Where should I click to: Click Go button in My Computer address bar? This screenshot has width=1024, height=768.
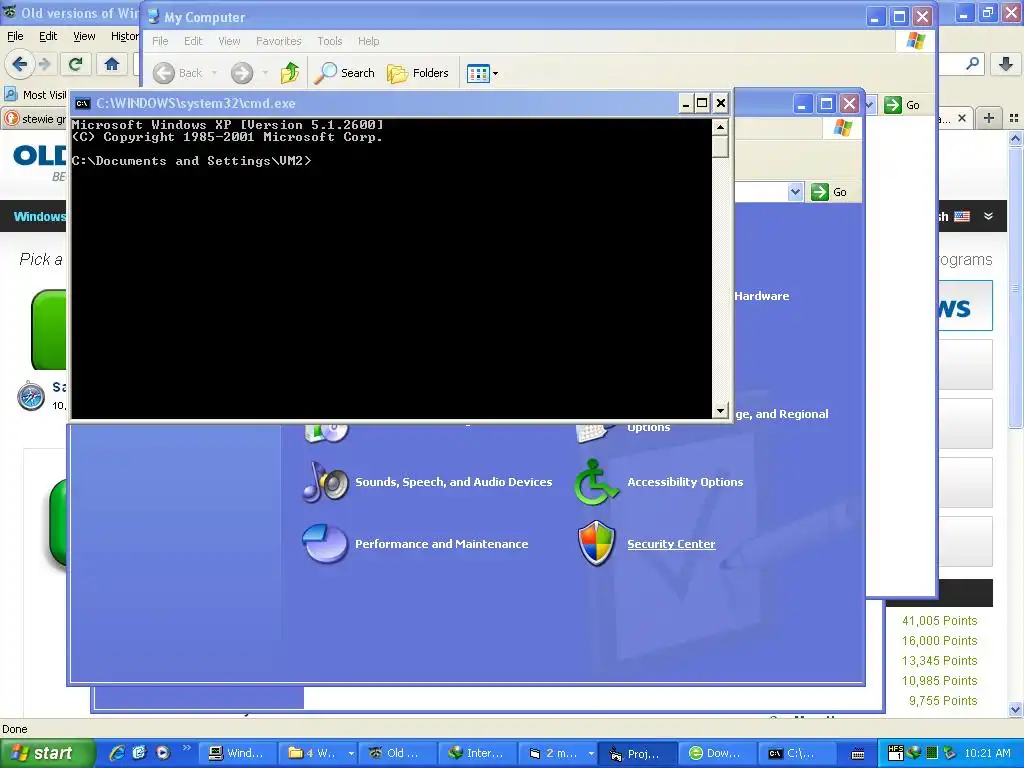tap(902, 104)
